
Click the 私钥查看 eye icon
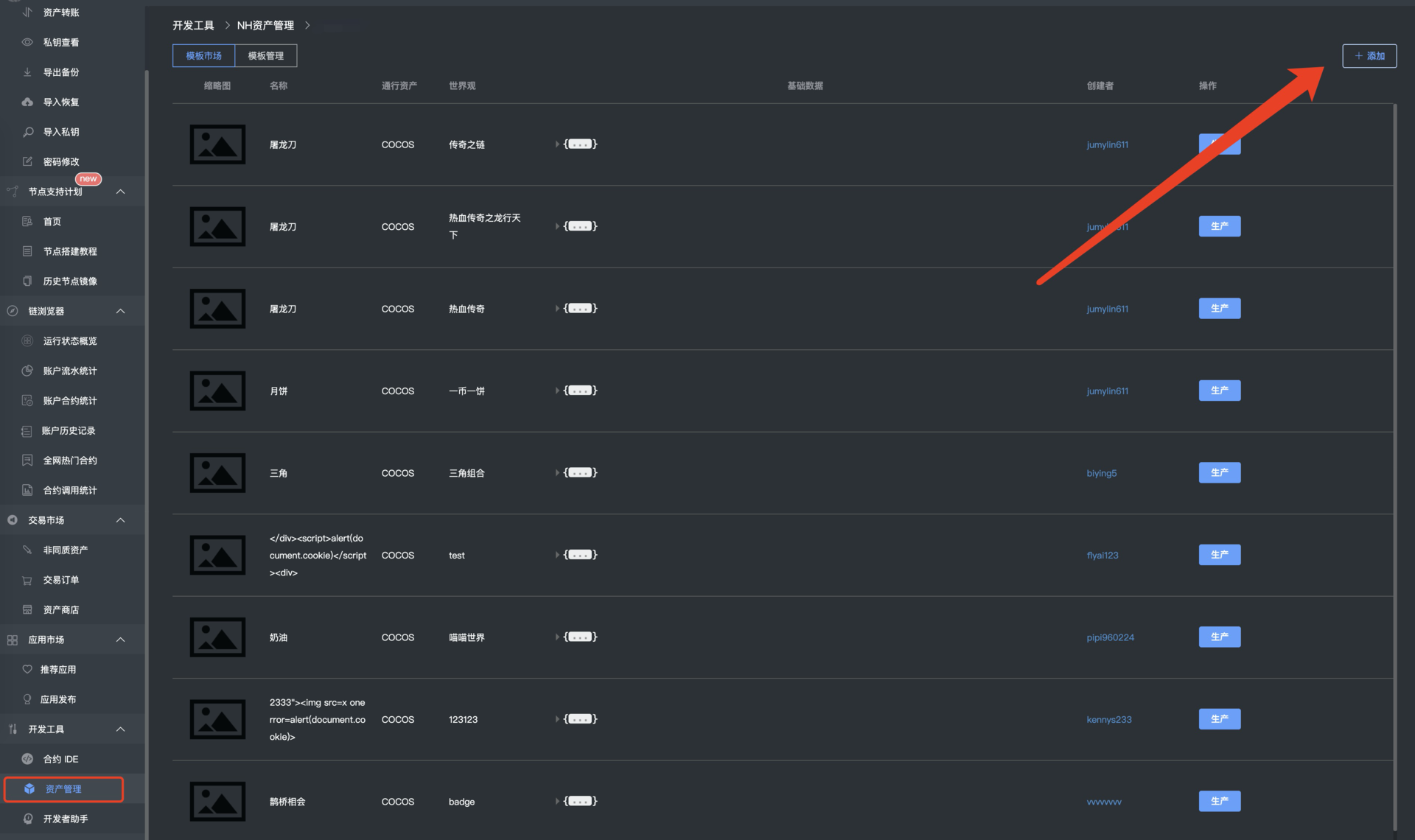pyautogui.click(x=27, y=42)
